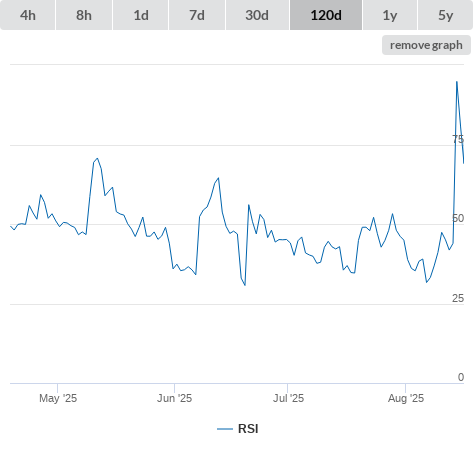Click the May '25 axis label

[x=58, y=398]
